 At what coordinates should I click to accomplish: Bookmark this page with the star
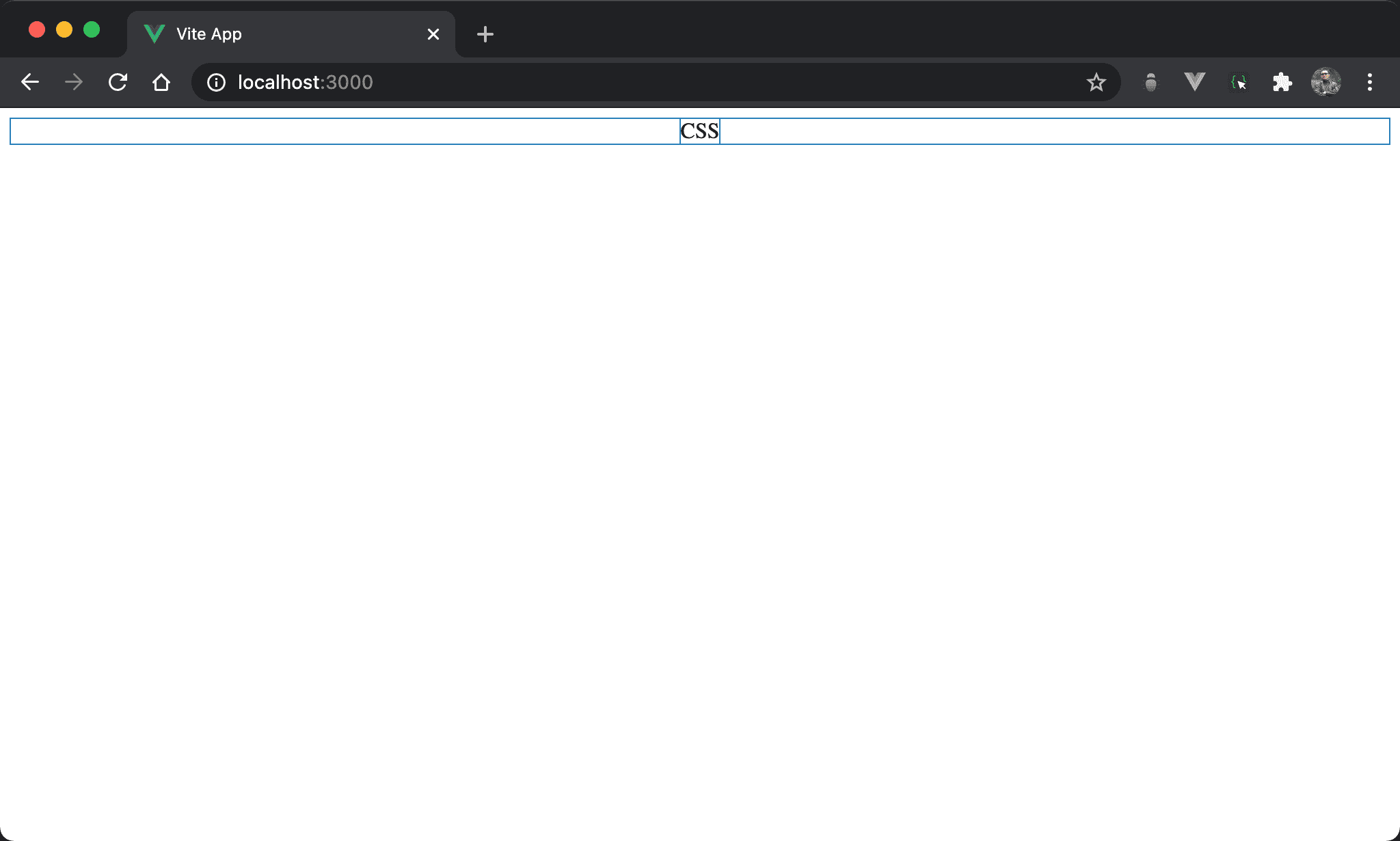[1096, 82]
